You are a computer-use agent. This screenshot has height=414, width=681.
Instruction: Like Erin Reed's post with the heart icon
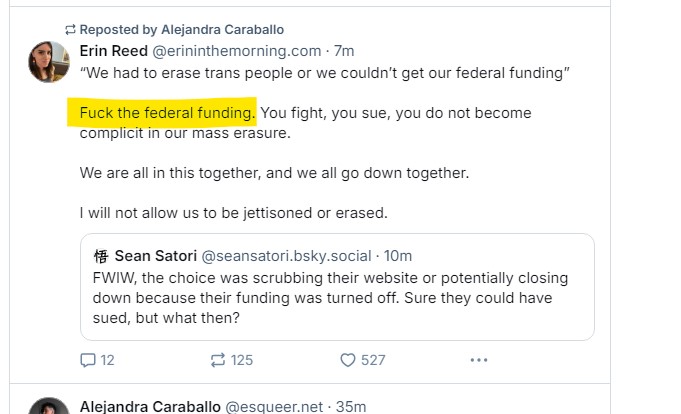[348, 360]
